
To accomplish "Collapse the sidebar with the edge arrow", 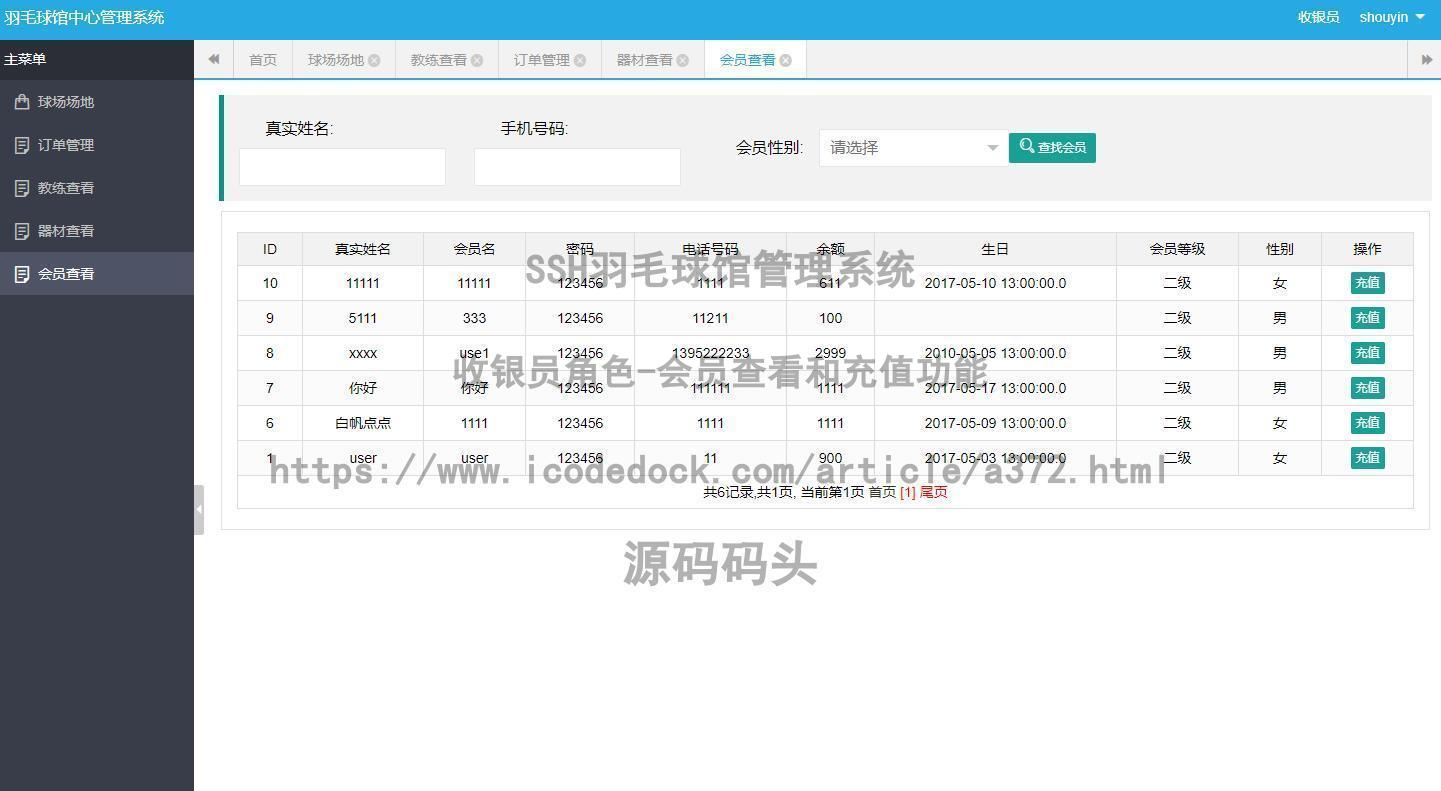I will [x=197, y=509].
